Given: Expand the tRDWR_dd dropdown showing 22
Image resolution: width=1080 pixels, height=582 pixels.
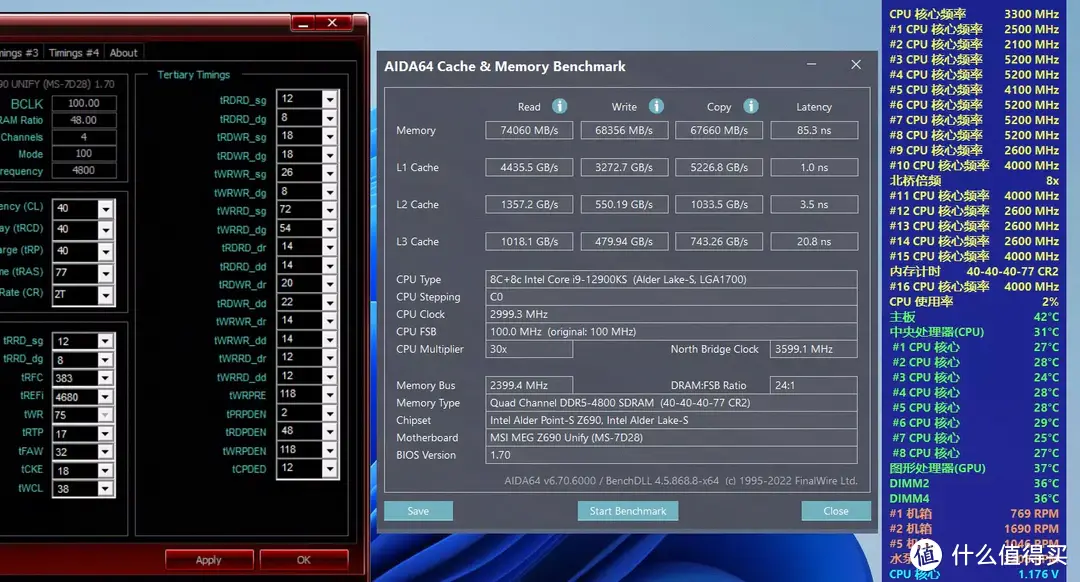Looking at the screenshot, I should (330, 302).
